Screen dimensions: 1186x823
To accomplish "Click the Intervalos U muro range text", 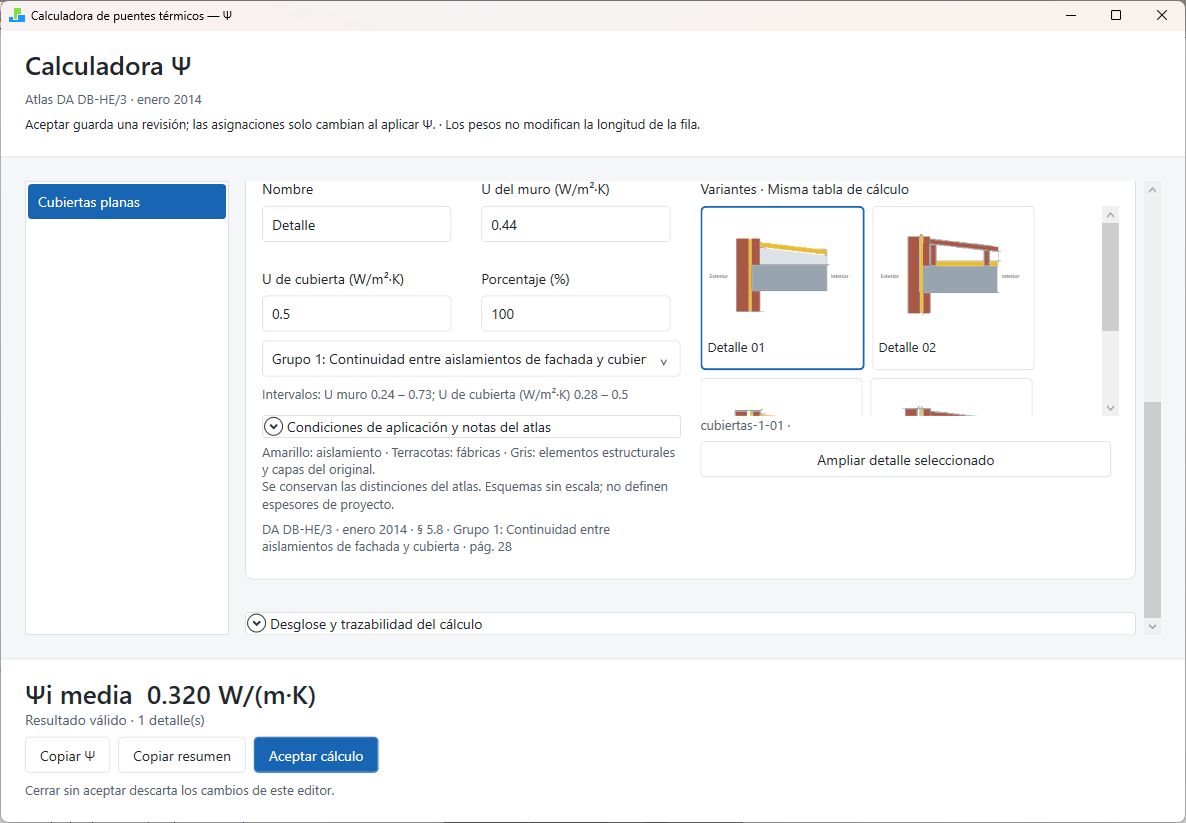I will tap(445, 394).
